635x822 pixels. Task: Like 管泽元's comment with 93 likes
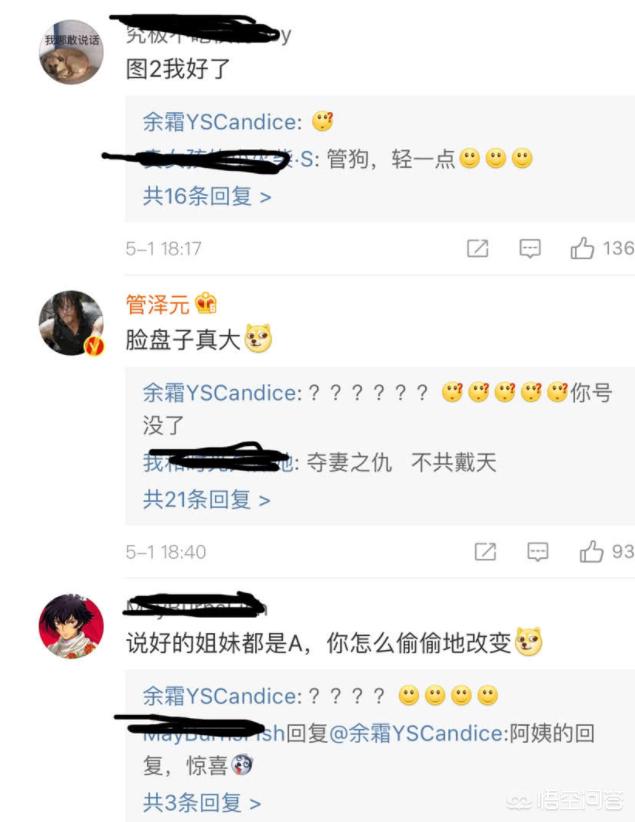pyautogui.click(x=591, y=551)
